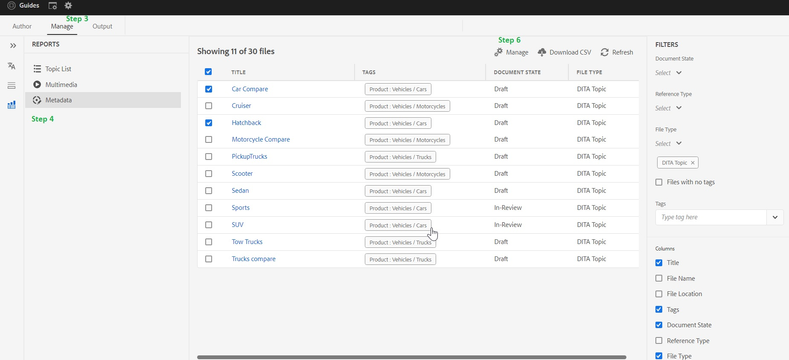Click the Manage gear icon above table
This screenshot has width=789, height=360.
499,52
